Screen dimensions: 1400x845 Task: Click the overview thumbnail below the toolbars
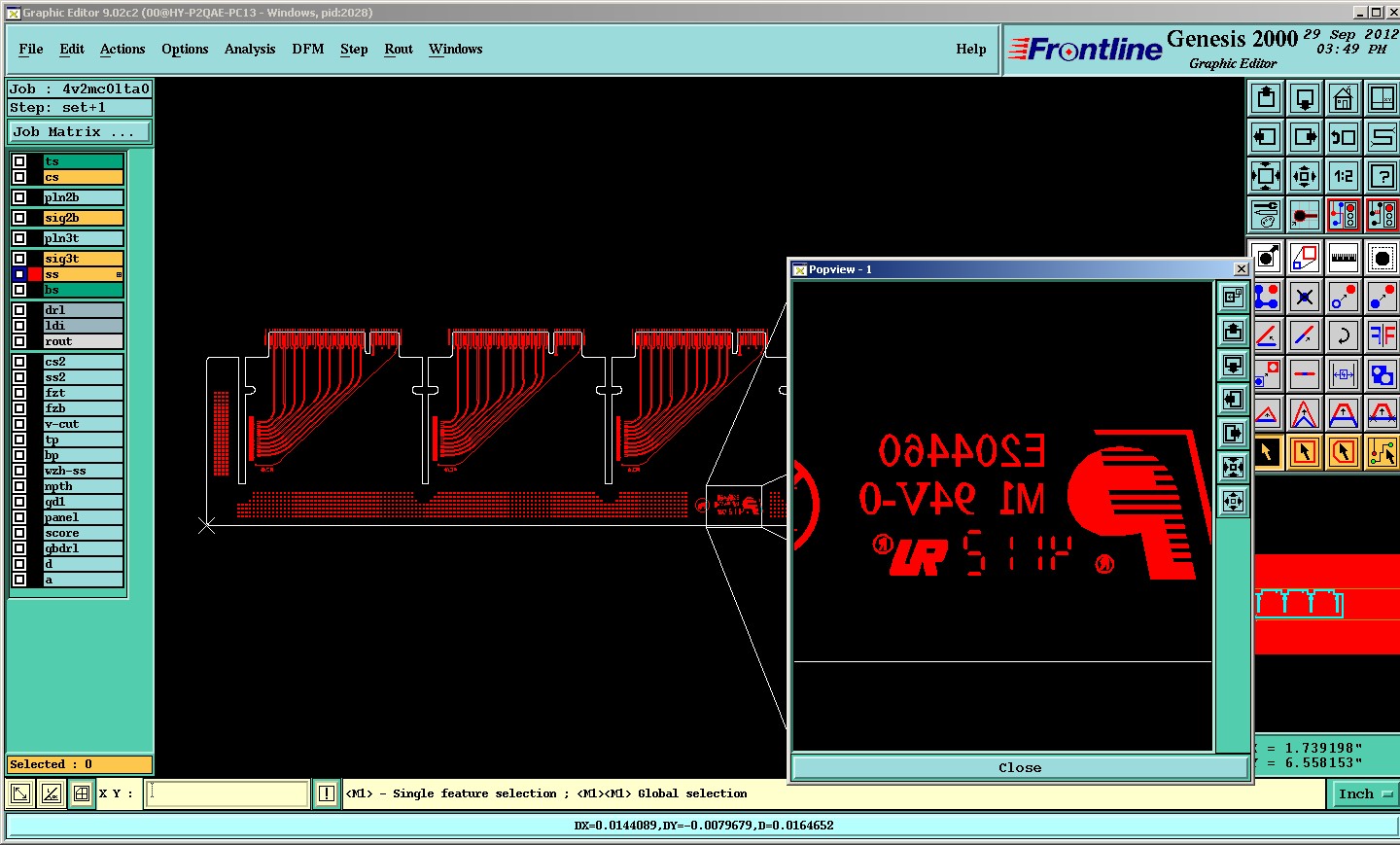(x=1327, y=603)
